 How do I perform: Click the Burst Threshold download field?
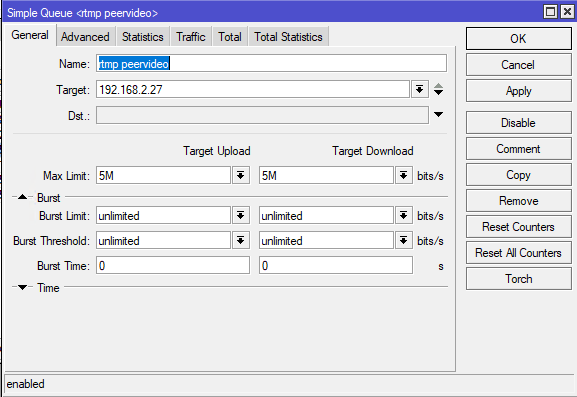(326, 240)
